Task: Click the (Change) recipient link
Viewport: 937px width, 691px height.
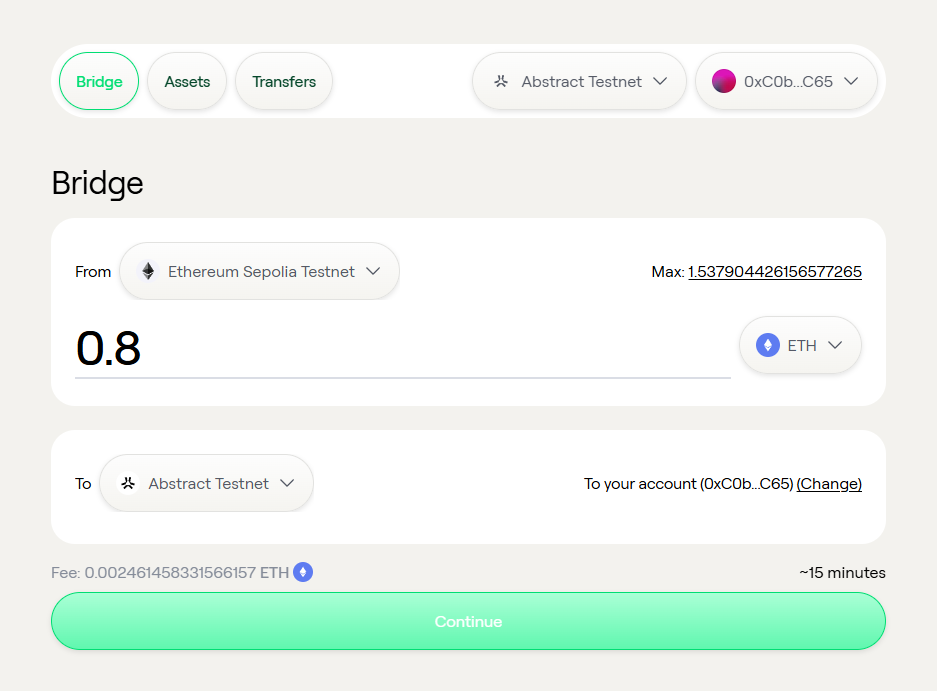Action: pyautogui.click(x=829, y=484)
